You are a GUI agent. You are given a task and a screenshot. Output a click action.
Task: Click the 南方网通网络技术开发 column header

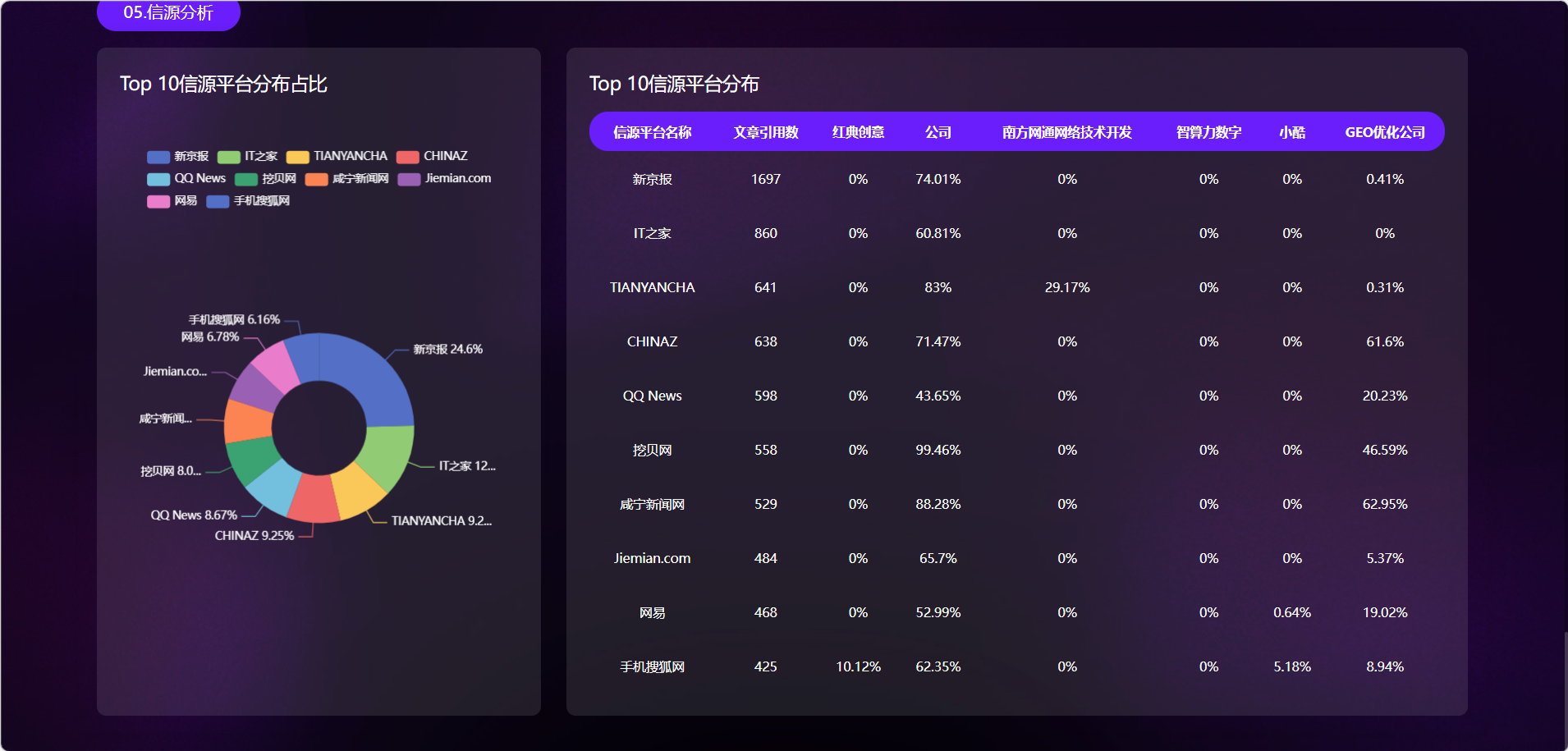tap(1066, 132)
